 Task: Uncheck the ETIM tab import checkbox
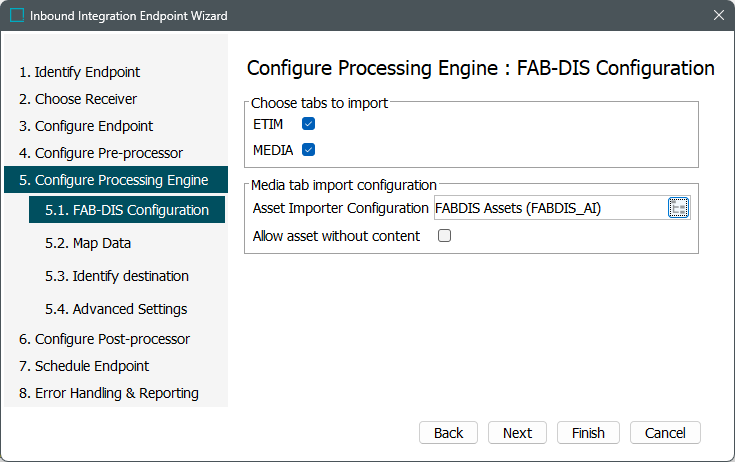pos(308,124)
